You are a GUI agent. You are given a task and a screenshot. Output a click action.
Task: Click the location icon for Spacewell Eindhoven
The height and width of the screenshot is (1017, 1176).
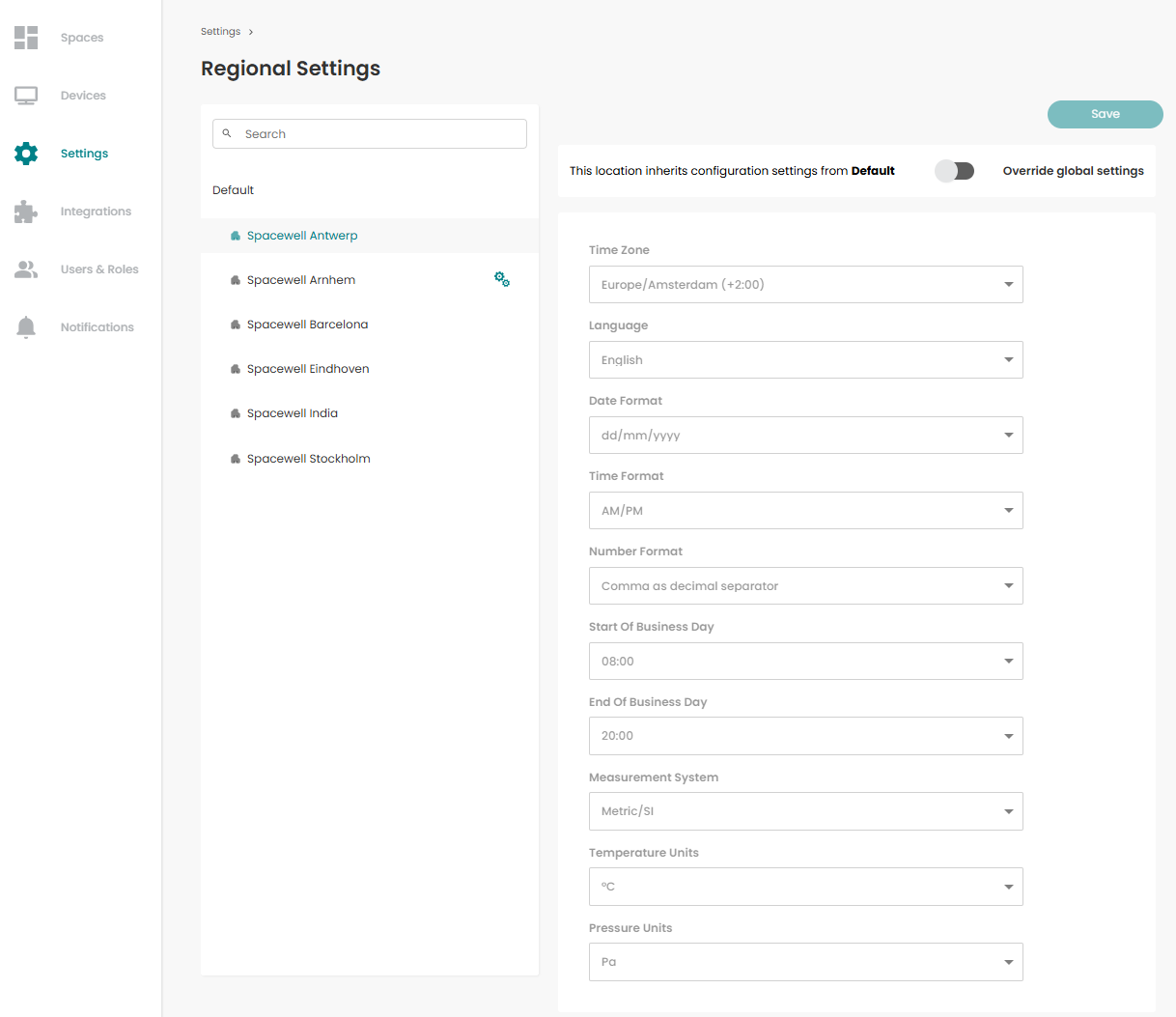click(235, 369)
